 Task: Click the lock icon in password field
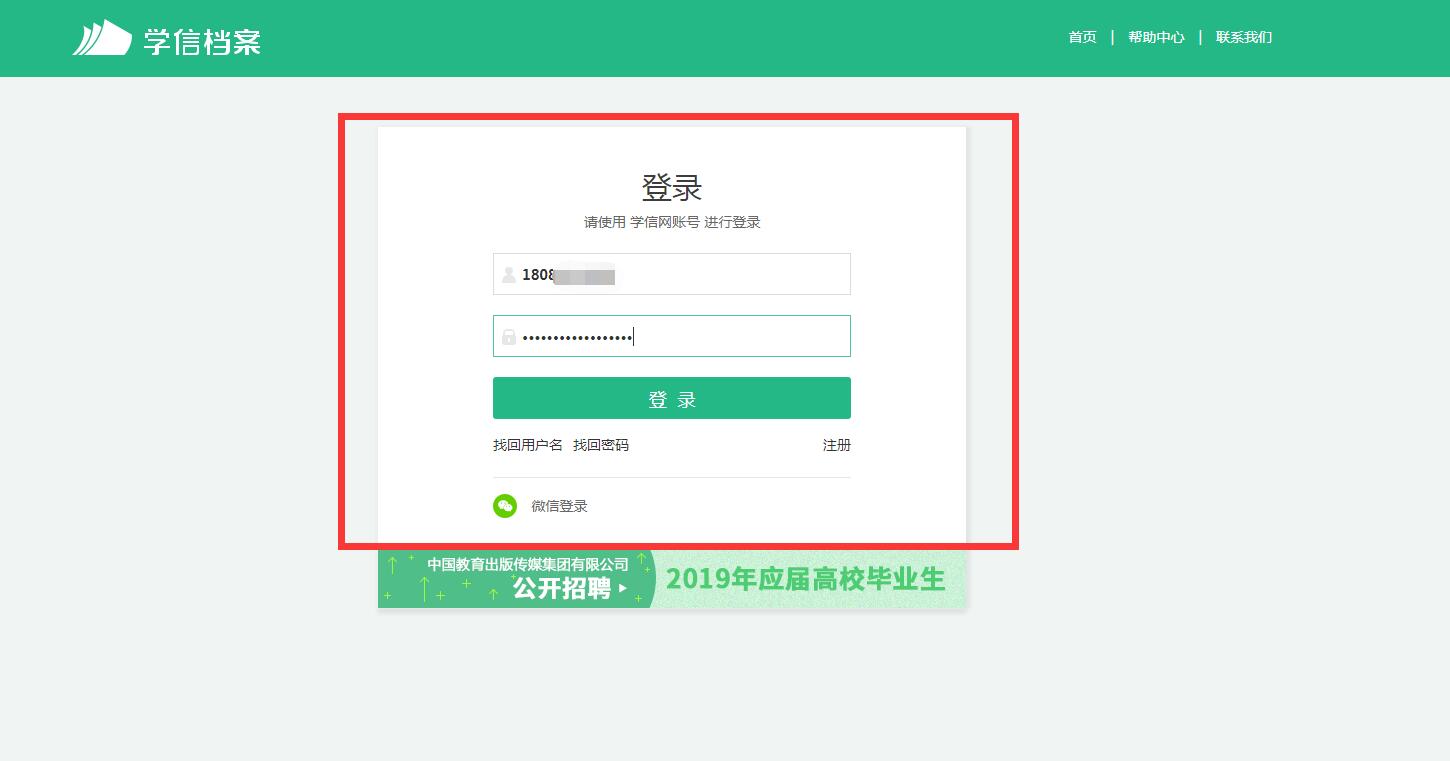tap(509, 337)
